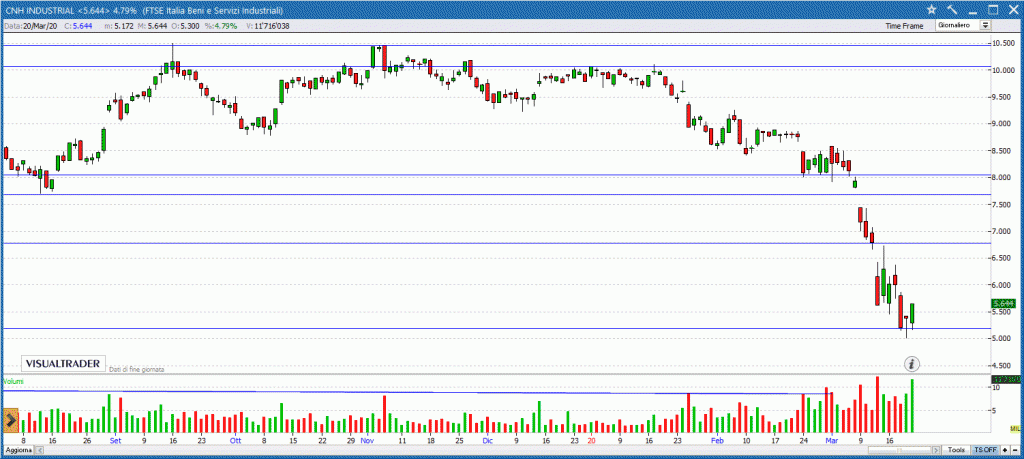The width and height of the screenshot is (1024, 459).
Task: Open the Tools button
Action: 957,451
